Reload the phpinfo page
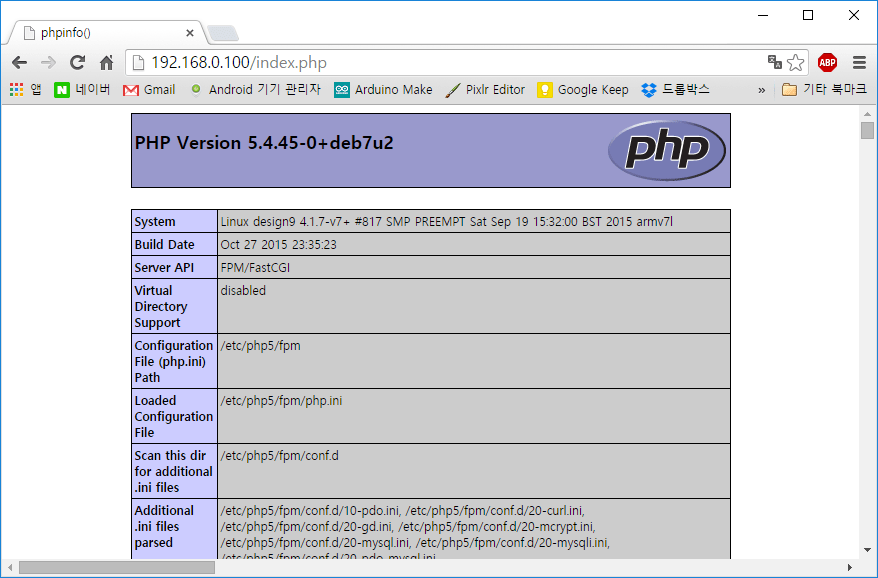Viewport: 878px width, 578px height. coord(77,62)
